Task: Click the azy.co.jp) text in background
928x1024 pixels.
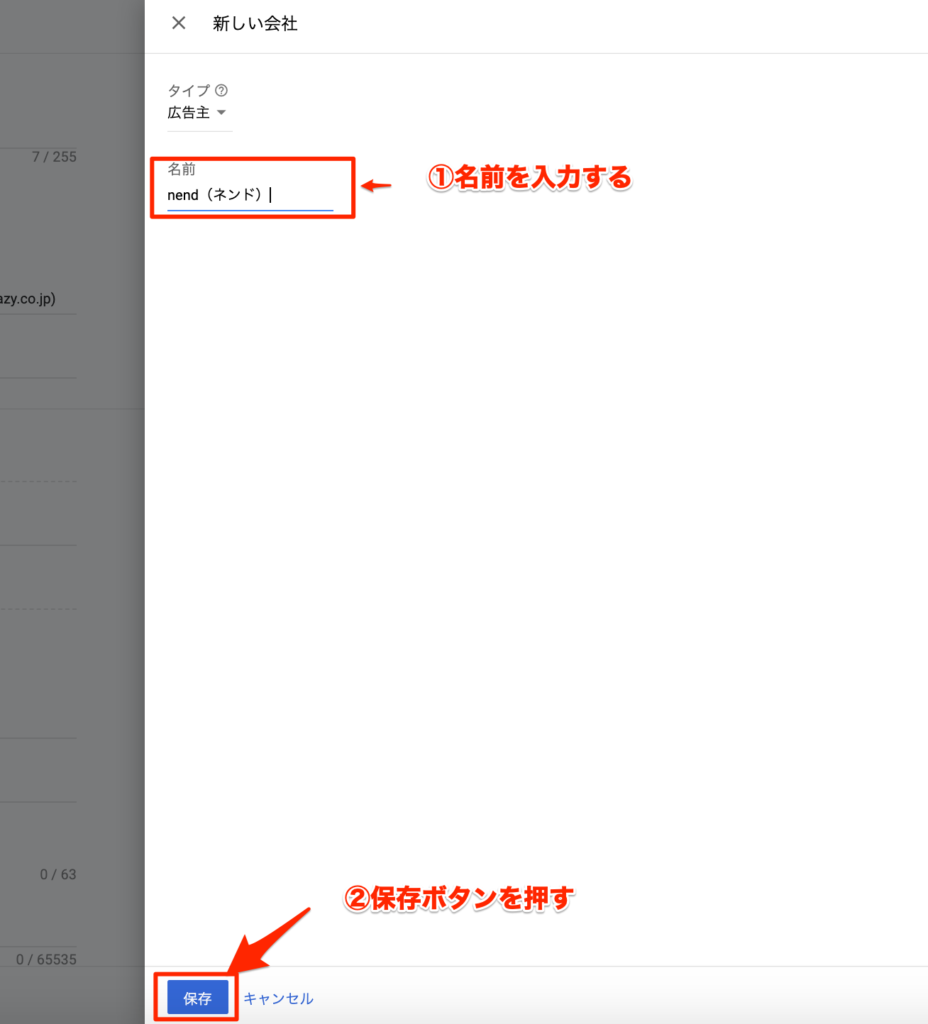Action: (x=28, y=299)
